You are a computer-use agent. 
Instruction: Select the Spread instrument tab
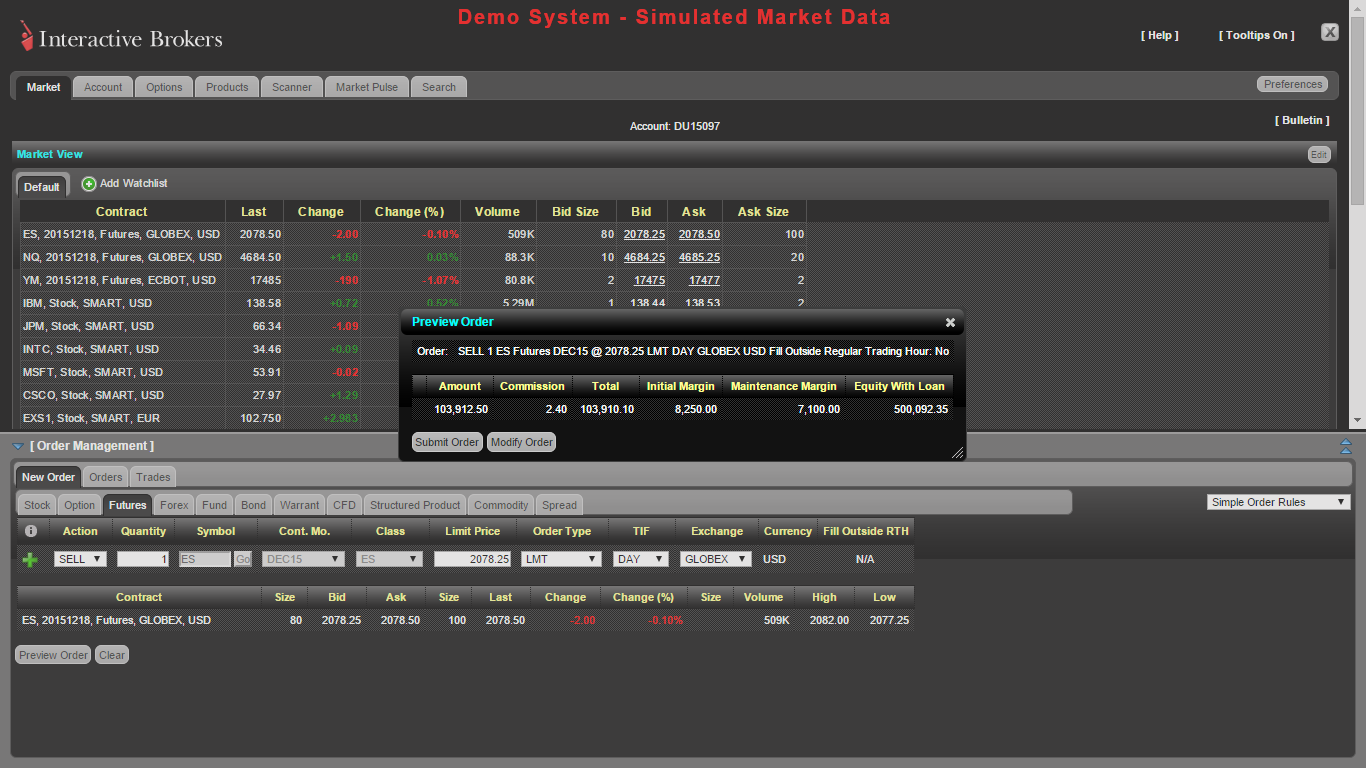pyautogui.click(x=559, y=505)
